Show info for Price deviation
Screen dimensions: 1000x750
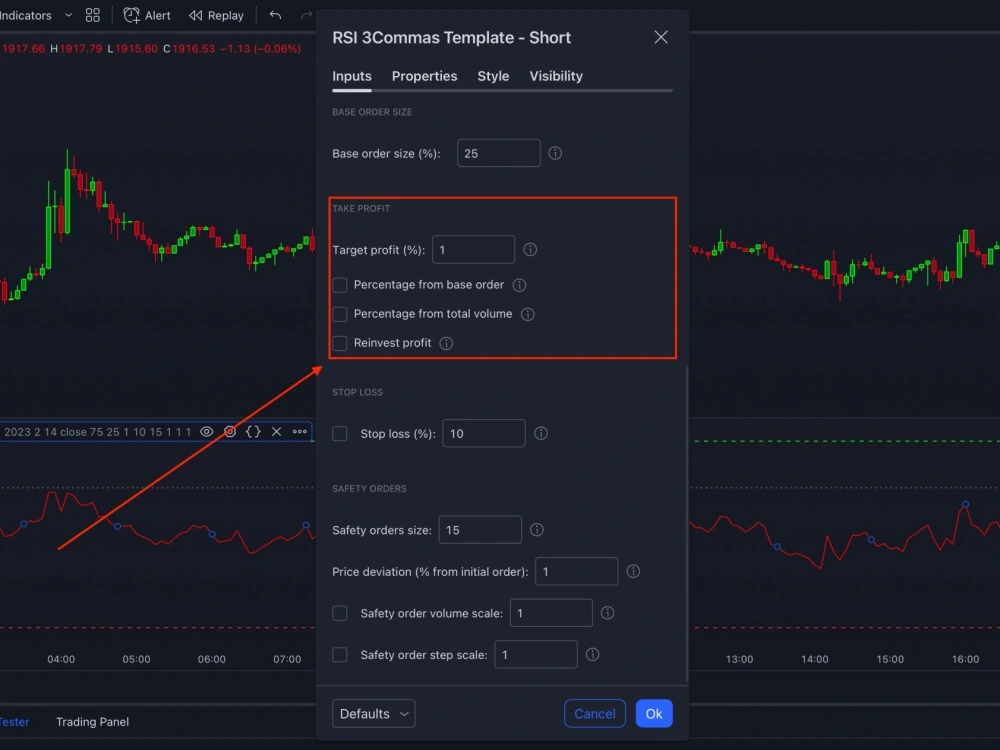click(x=633, y=571)
